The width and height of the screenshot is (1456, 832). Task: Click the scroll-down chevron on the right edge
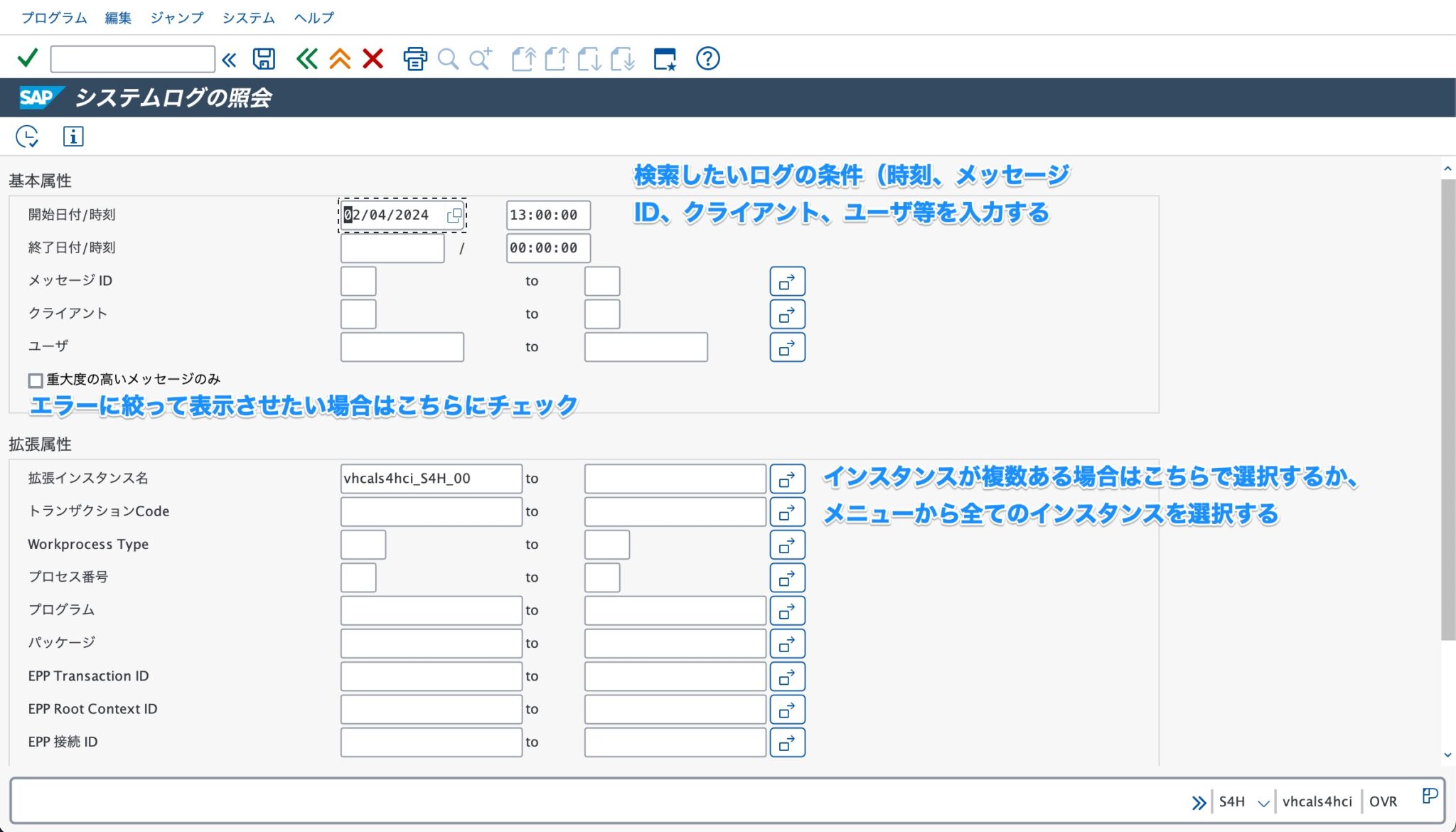(x=1448, y=754)
